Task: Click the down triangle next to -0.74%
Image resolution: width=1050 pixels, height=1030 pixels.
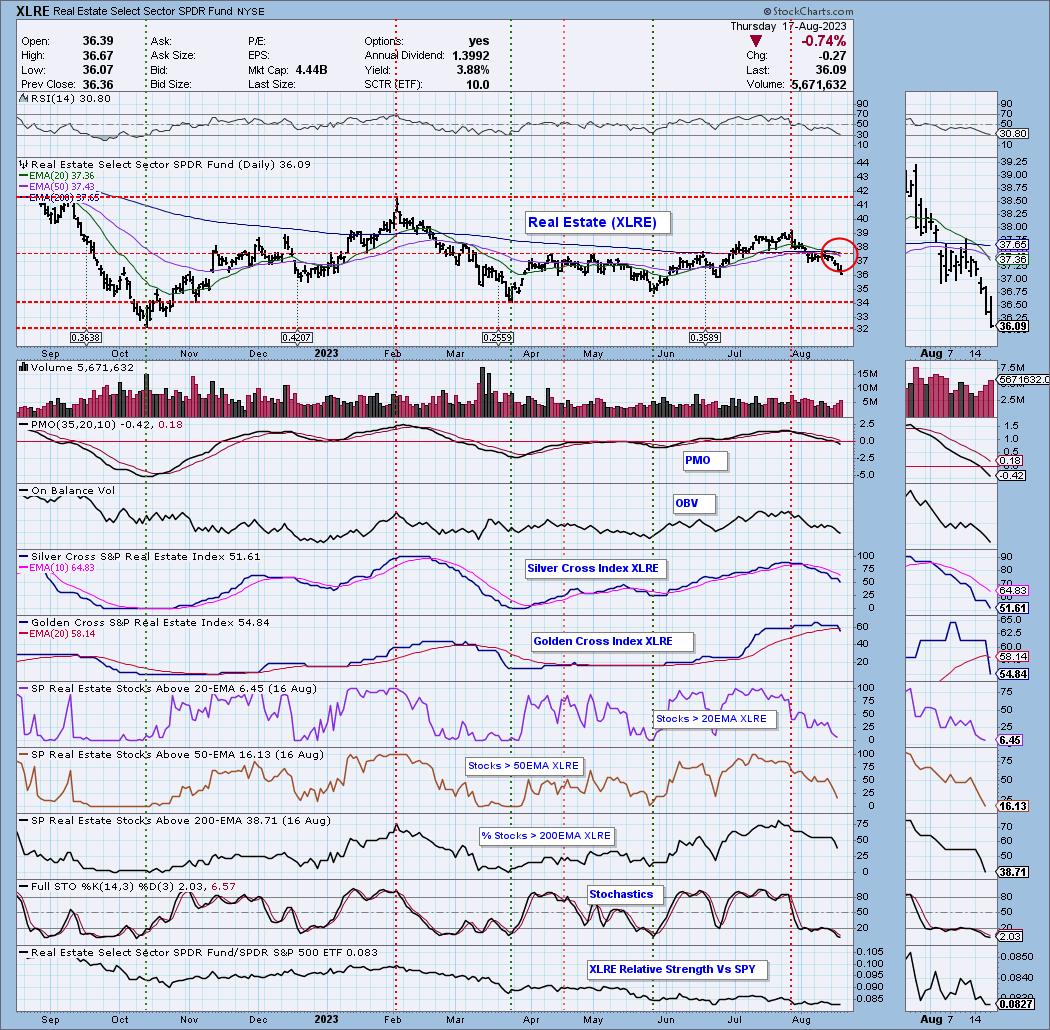Action: pos(756,42)
